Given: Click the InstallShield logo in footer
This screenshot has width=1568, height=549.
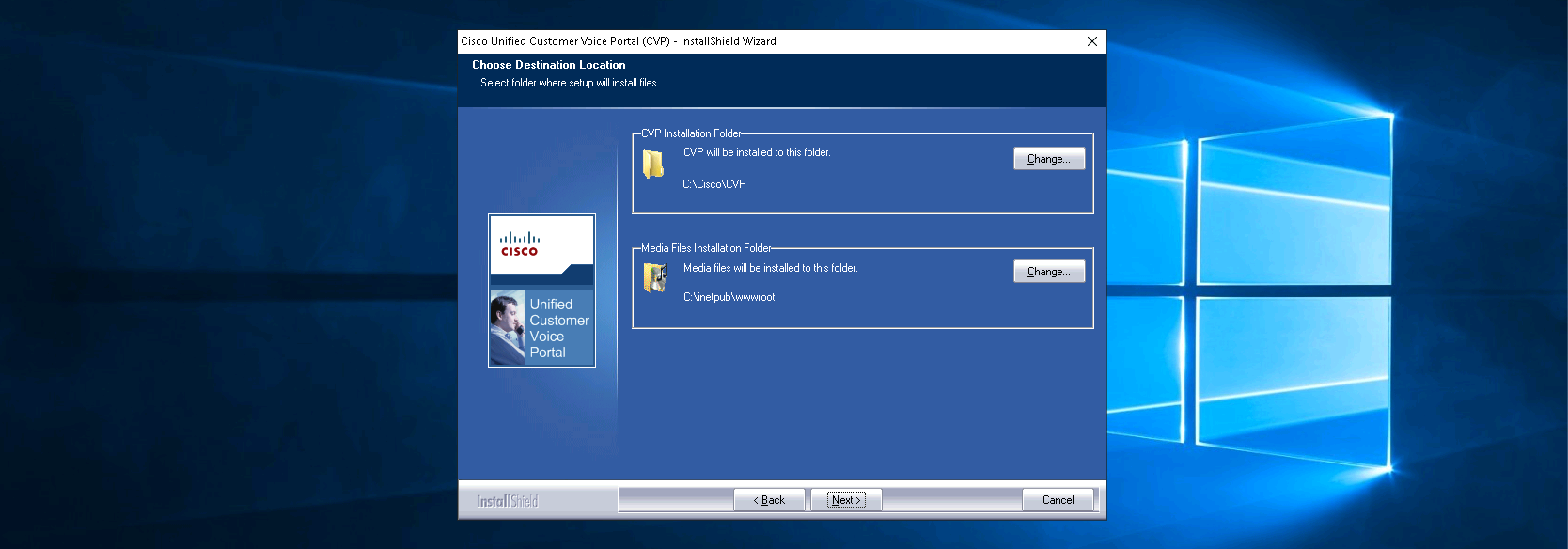Looking at the screenshot, I should click(x=507, y=501).
